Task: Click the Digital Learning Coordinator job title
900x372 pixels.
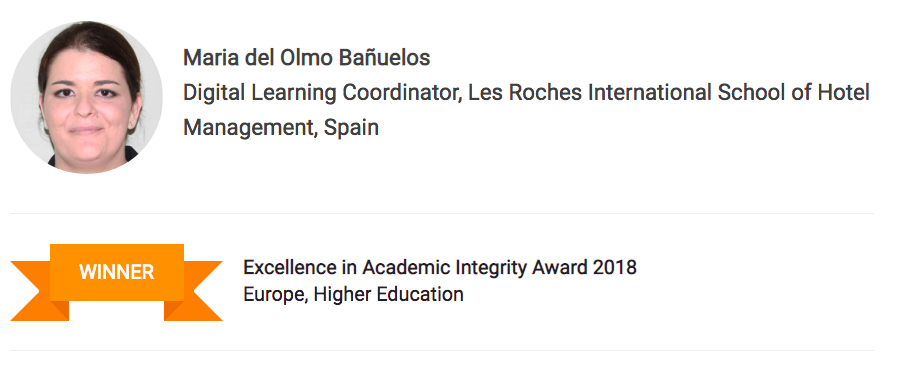Action: (x=323, y=92)
